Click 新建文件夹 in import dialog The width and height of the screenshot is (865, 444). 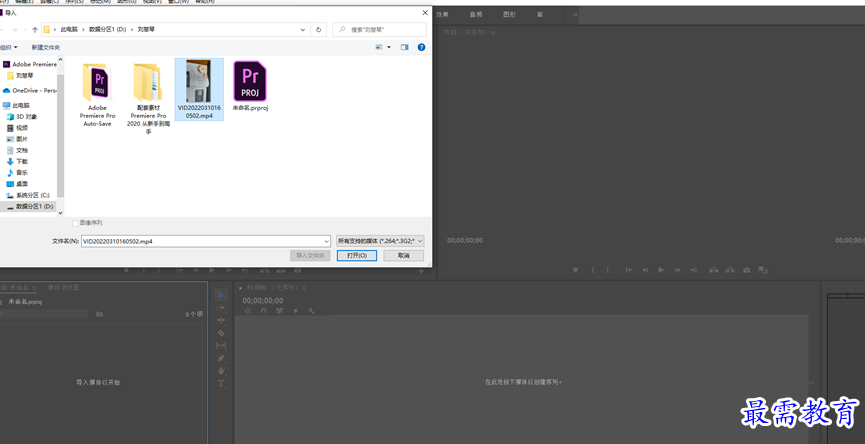45,47
